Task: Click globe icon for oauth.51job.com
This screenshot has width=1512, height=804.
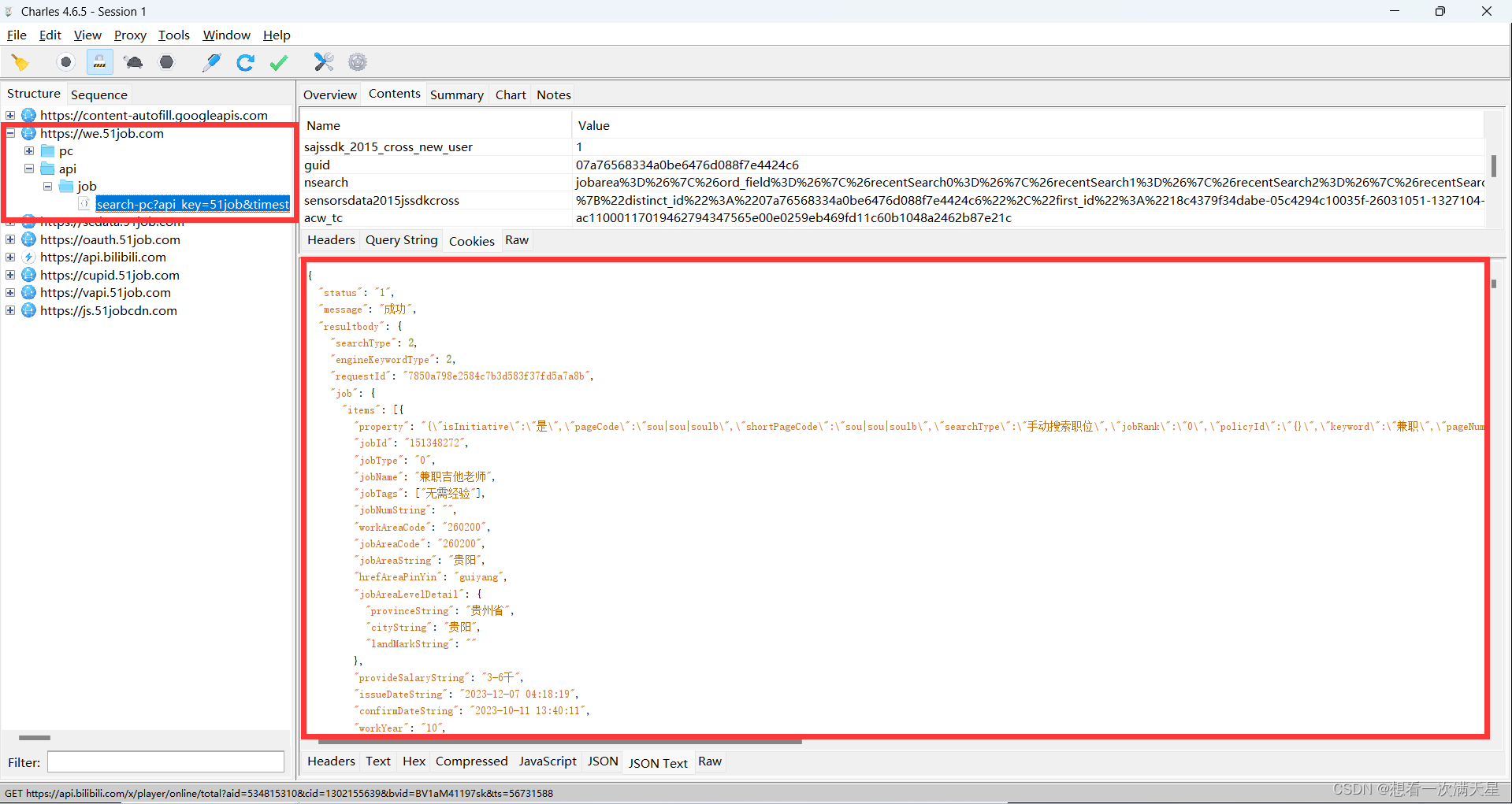Action: click(x=28, y=239)
